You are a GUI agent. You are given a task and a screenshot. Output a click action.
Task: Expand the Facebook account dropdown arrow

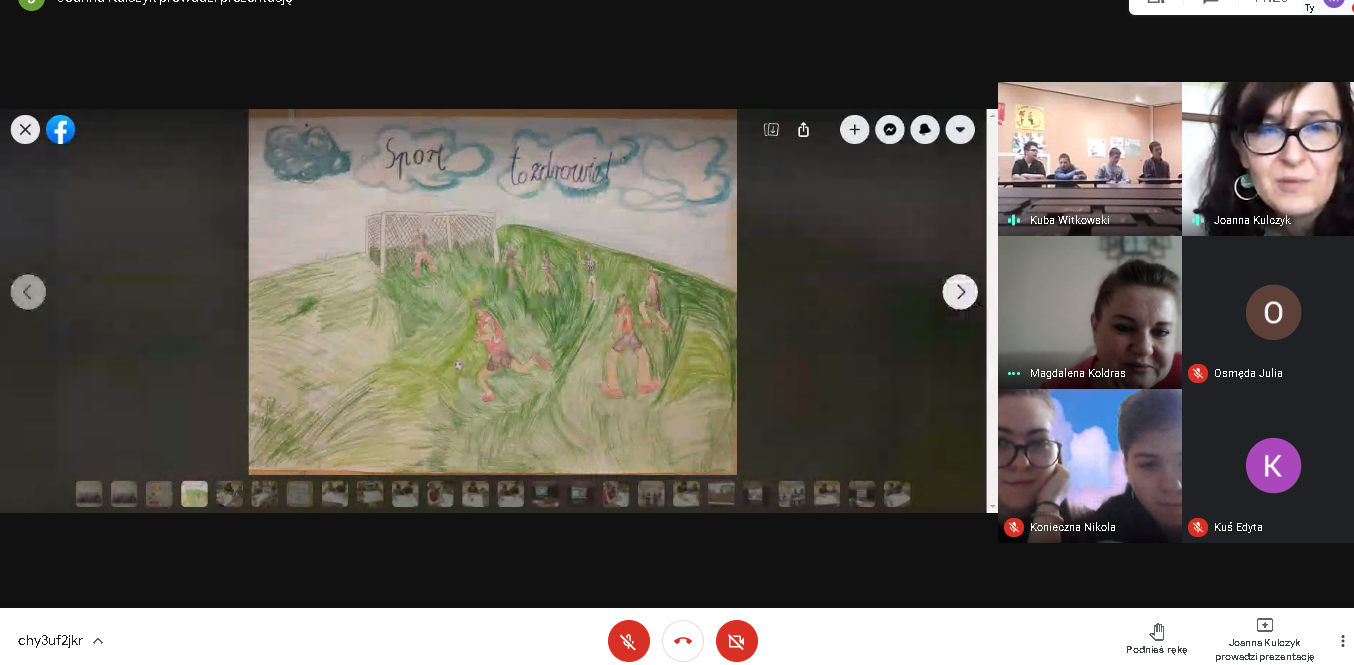click(960, 129)
